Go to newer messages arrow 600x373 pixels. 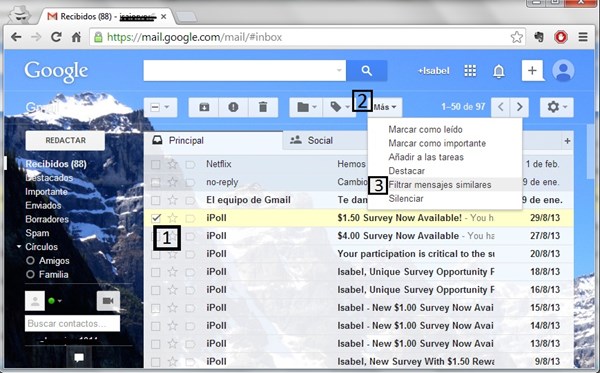point(501,107)
